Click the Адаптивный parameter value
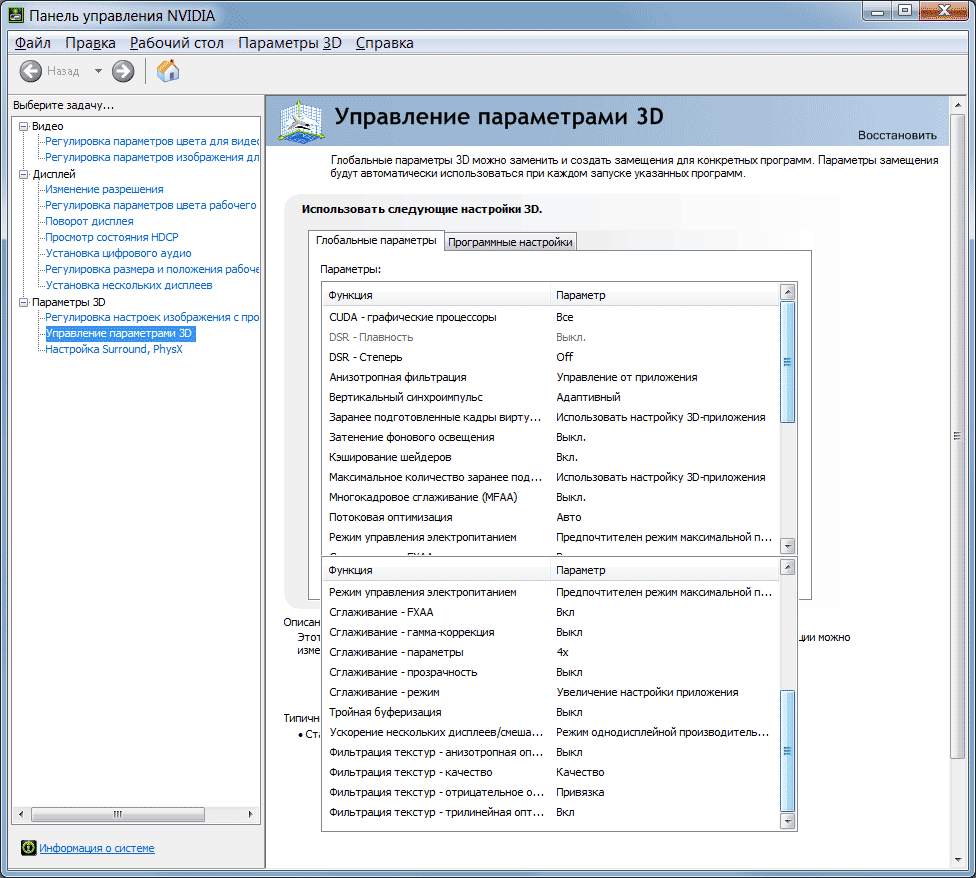The height and width of the screenshot is (878, 976). [588, 397]
